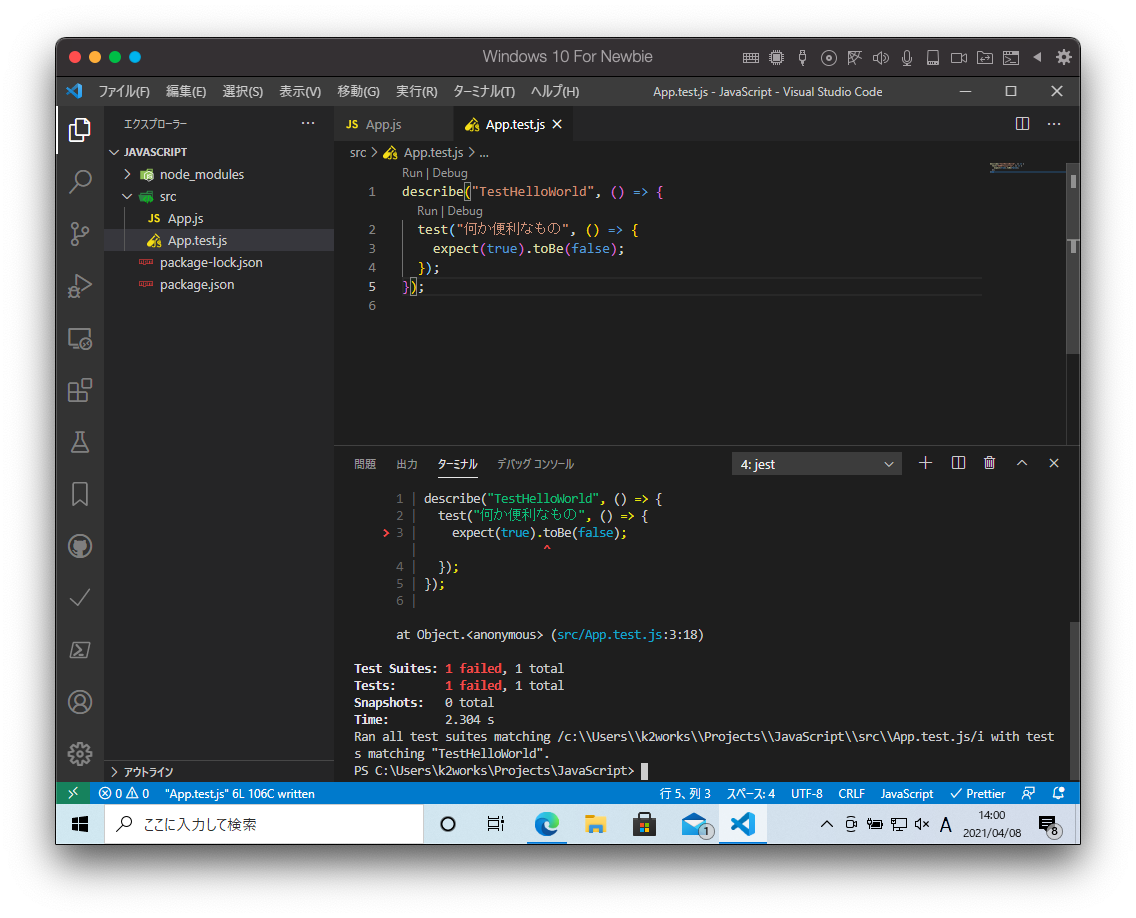Open the Source Control view

pyautogui.click(x=80, y=234)
